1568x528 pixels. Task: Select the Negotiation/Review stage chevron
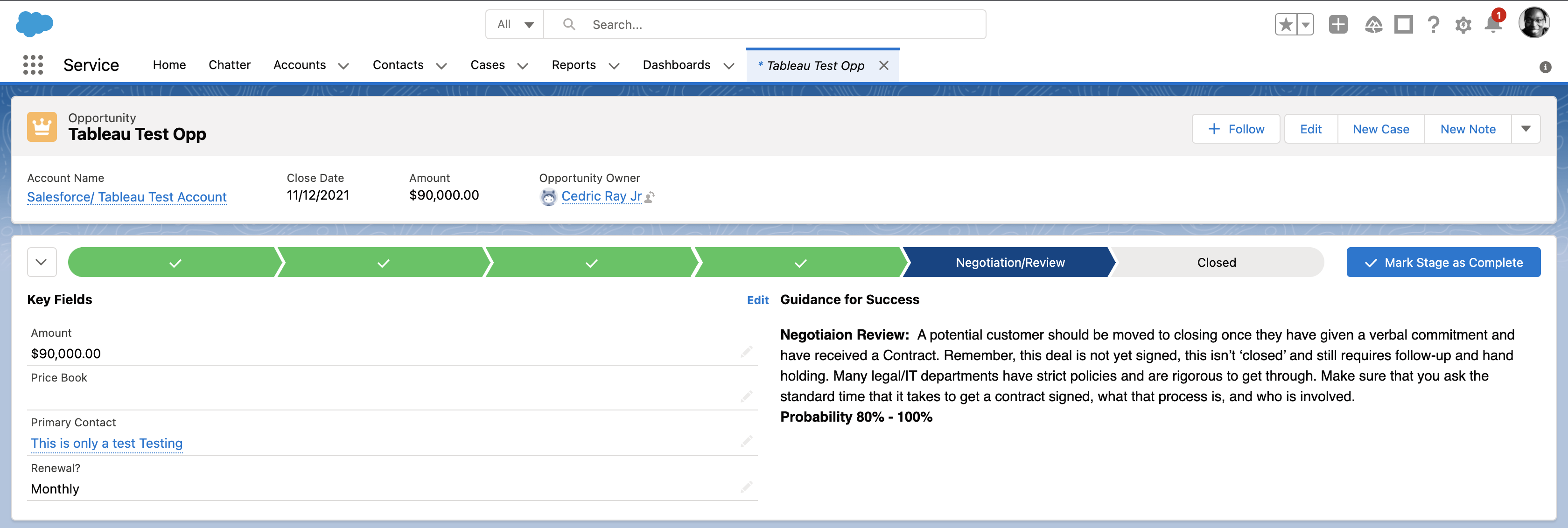tap(1008, 262)
